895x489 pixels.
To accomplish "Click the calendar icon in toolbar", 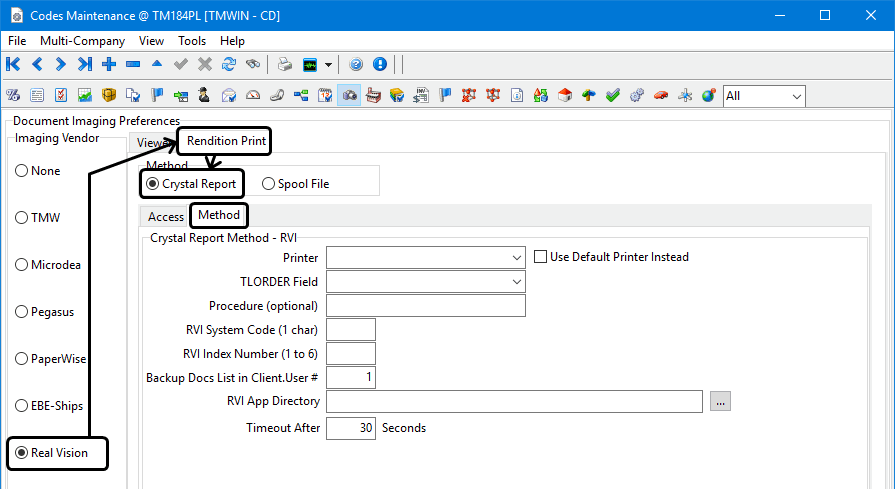I will [x=325, y=96].
